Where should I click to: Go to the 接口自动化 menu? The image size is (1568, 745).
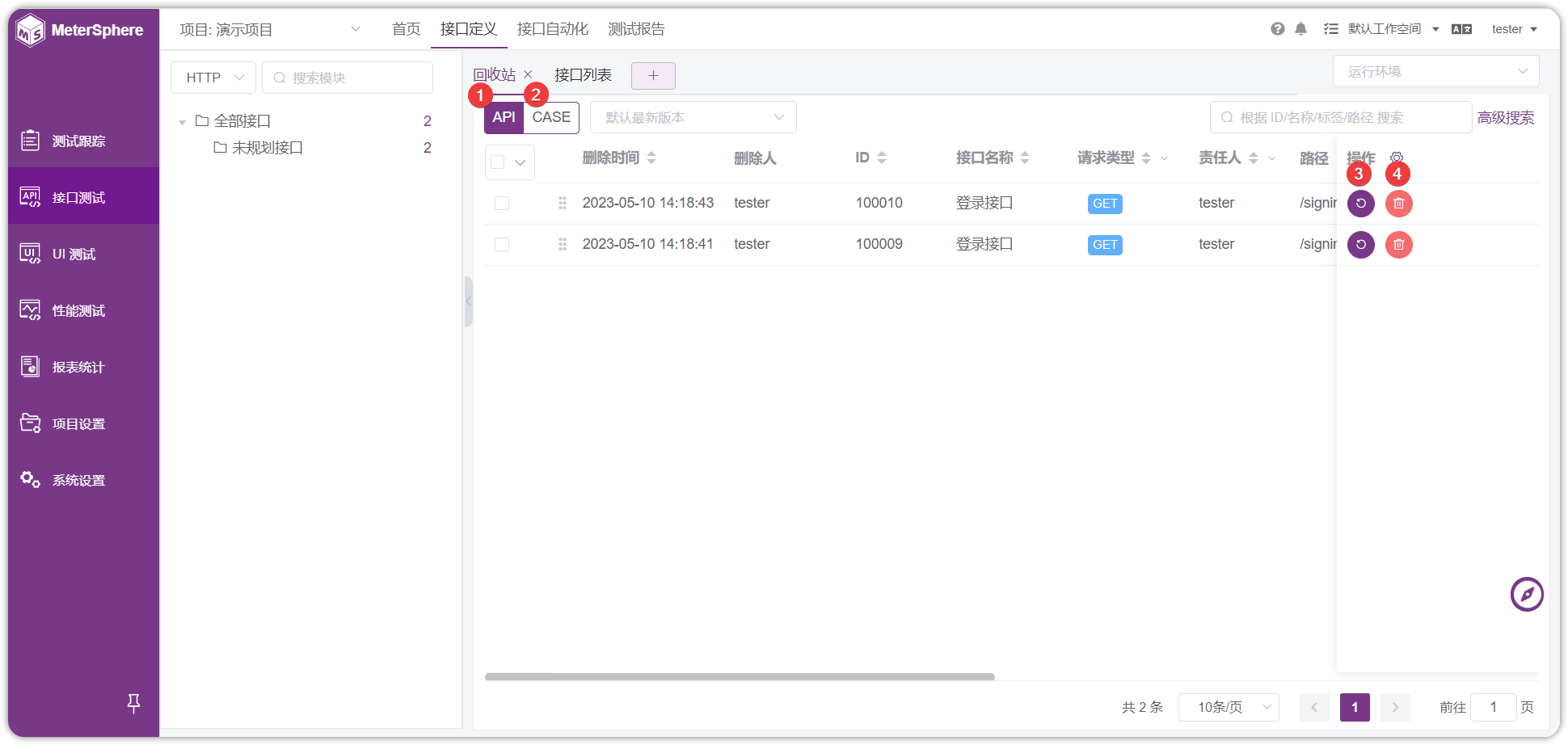tap(553, 29)
